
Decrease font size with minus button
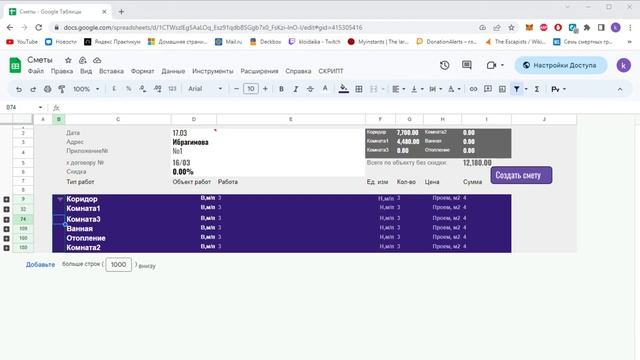pos(236,89)
